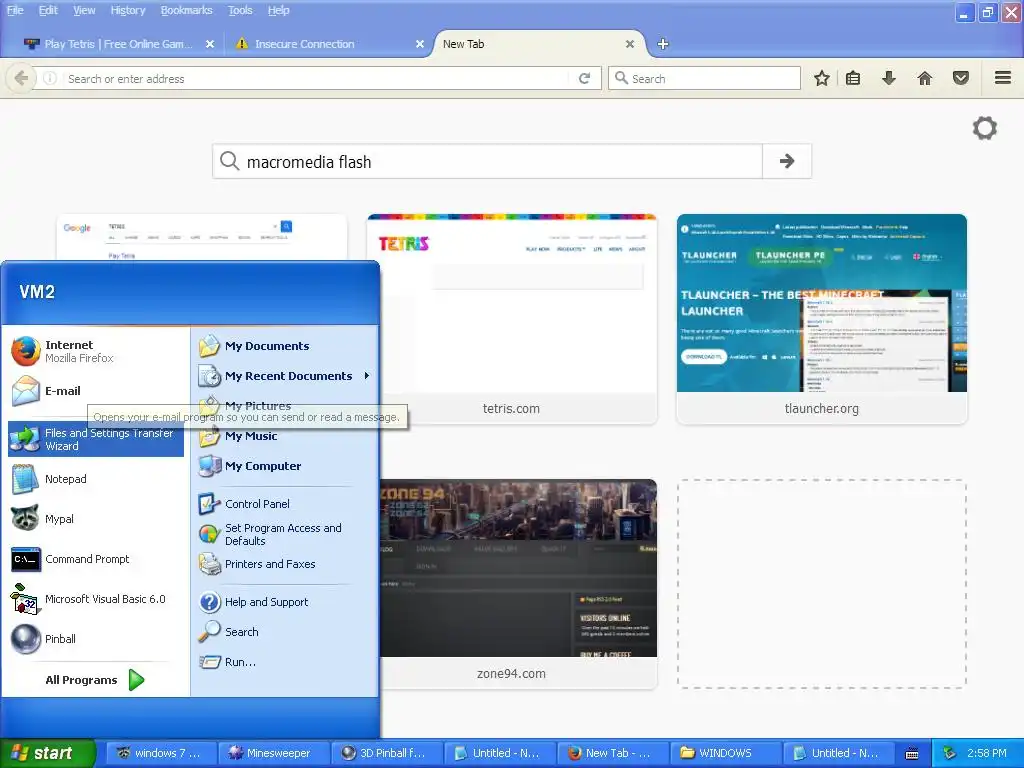The width and height of the screenshot is (1024, 768).
Task: Open a new tab with plus button
Action: [663, 44]
